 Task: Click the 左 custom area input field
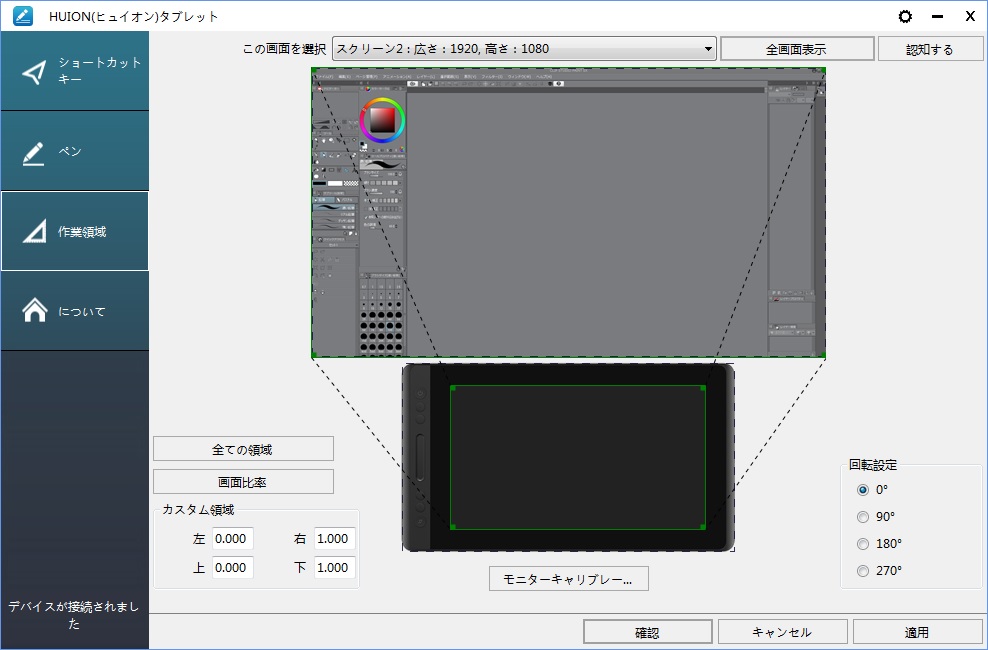click(x=232, y=539)
